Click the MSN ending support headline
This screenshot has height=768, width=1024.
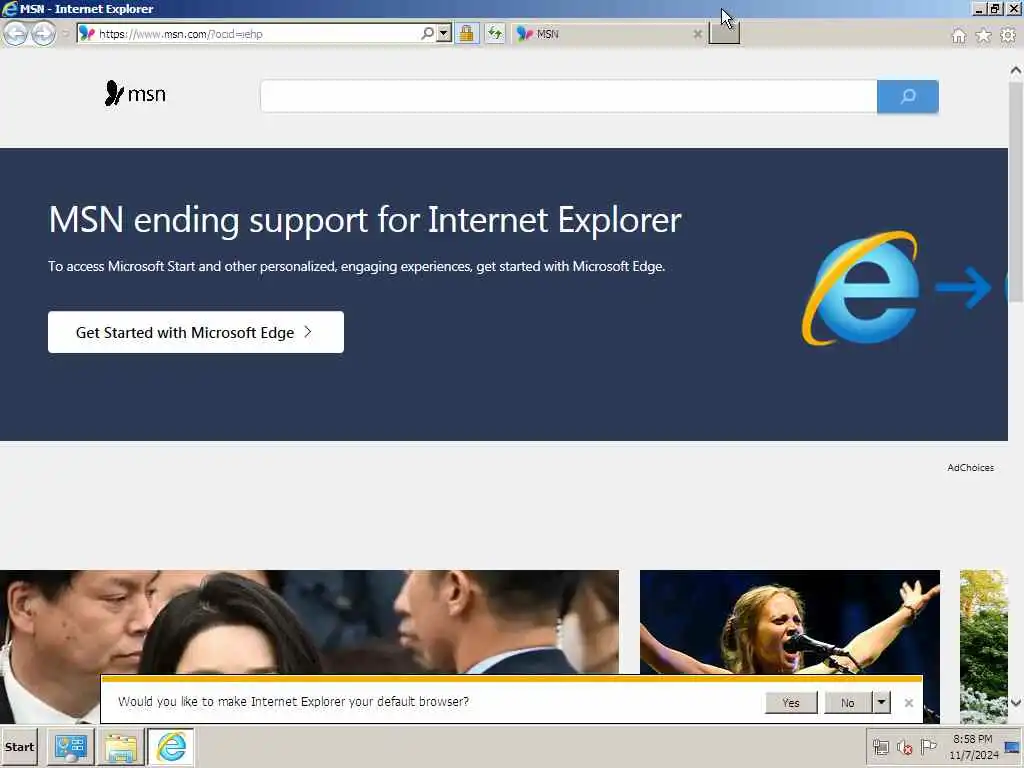pos(365,221)
